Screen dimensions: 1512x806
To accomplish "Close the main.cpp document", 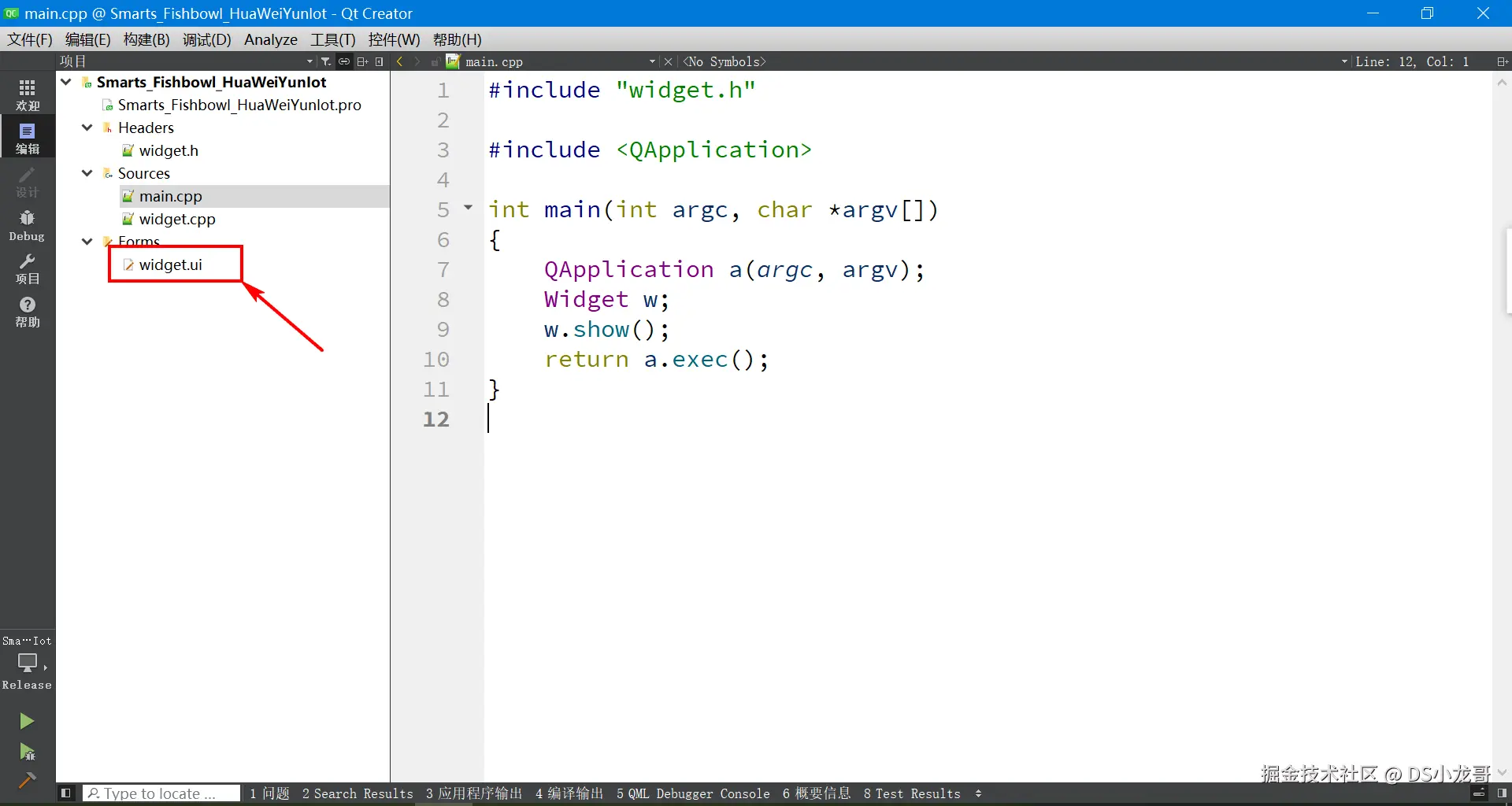I will (x=668, y=61).
